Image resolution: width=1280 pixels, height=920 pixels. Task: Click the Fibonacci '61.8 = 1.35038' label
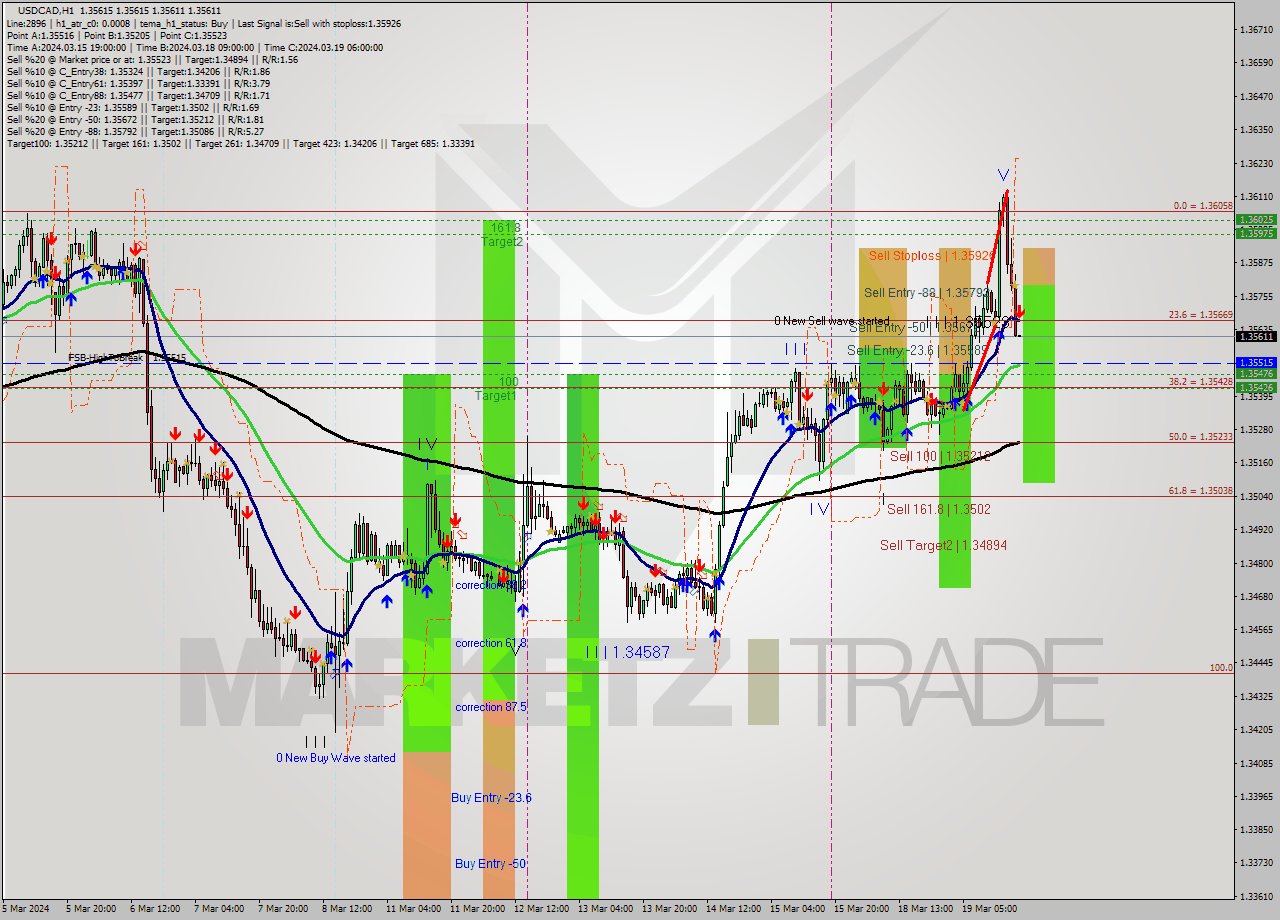(1201, 490)
